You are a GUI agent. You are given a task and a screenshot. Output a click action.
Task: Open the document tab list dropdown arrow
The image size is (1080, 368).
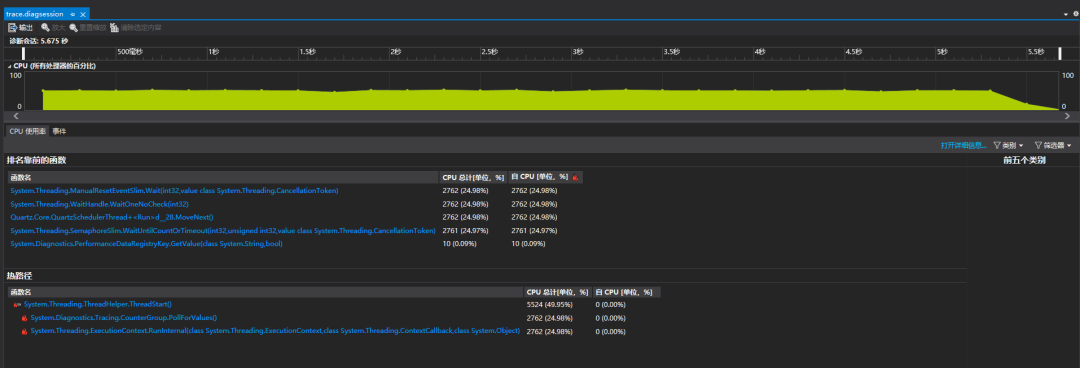click(1066, 14)
